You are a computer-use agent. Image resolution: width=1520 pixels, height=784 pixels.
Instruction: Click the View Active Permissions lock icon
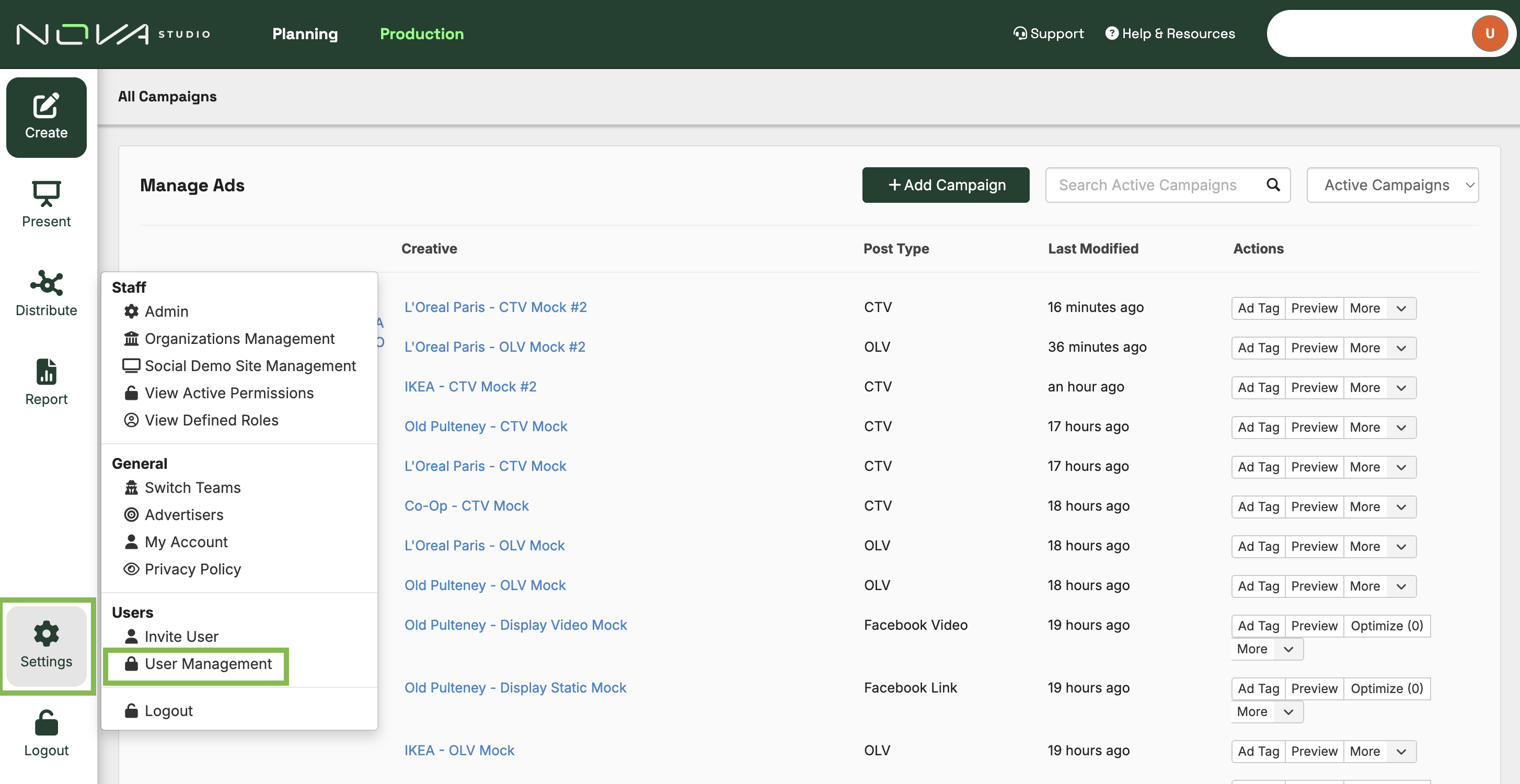(131, 393)
